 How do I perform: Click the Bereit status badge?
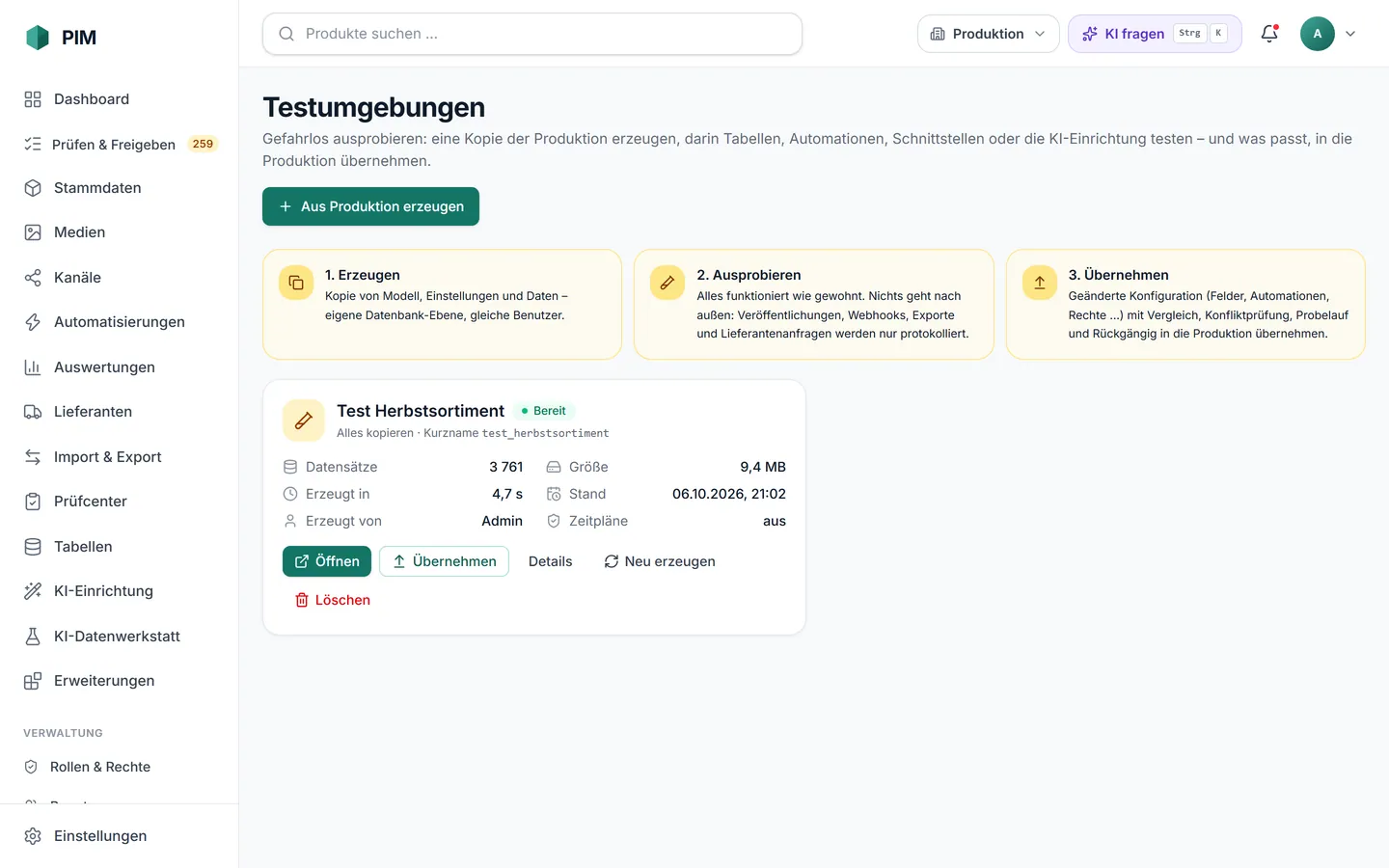pos(544,411)
